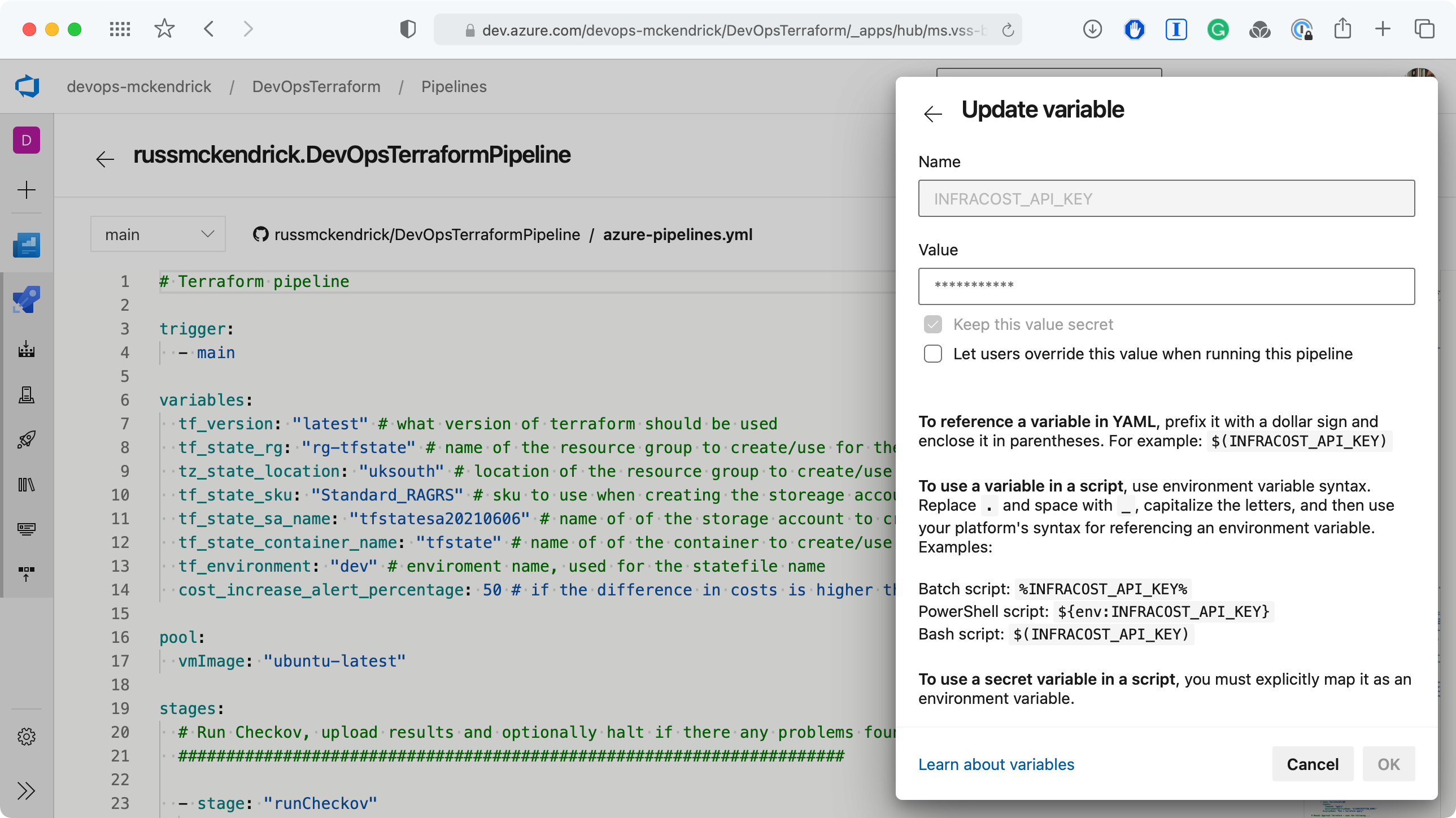Click '- stage: "runCheckov"' line
Image resolution: width=1456 pixels, height=818 pixels.
click(277, 803)
